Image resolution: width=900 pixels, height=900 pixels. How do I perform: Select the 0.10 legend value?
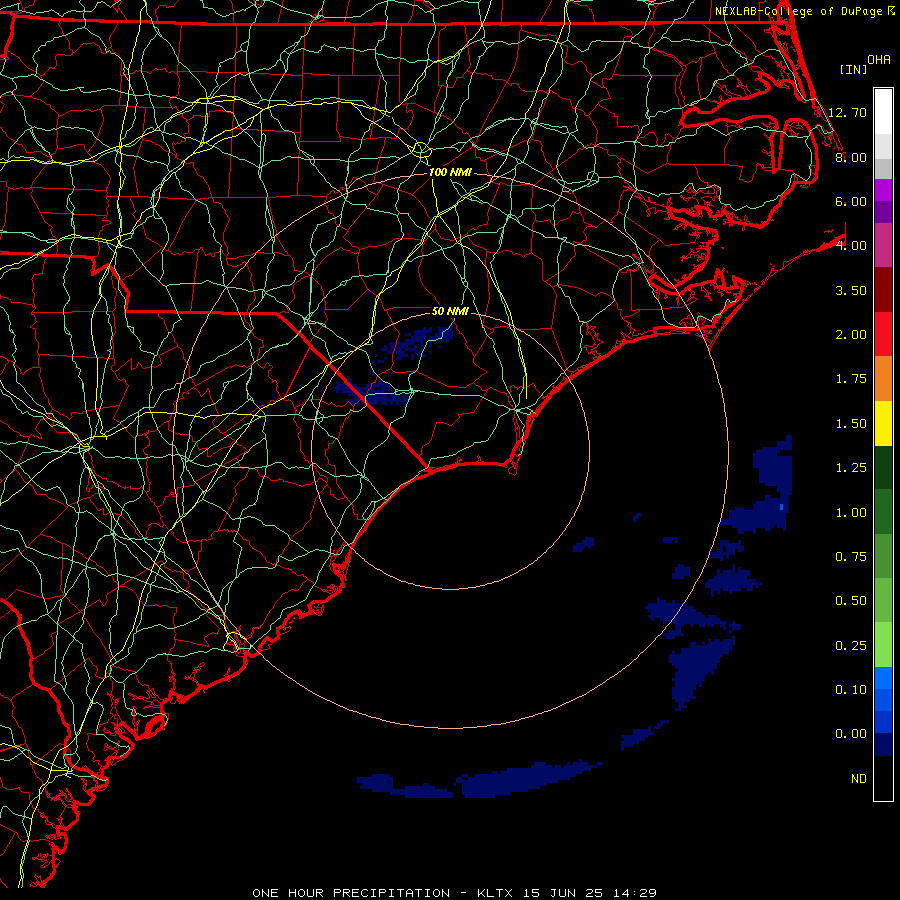click(x=851, y=690)
